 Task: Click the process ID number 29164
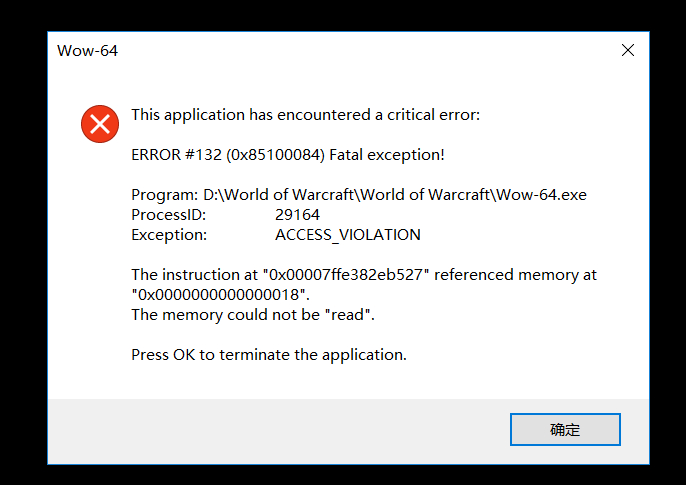[x=298, y=215]
